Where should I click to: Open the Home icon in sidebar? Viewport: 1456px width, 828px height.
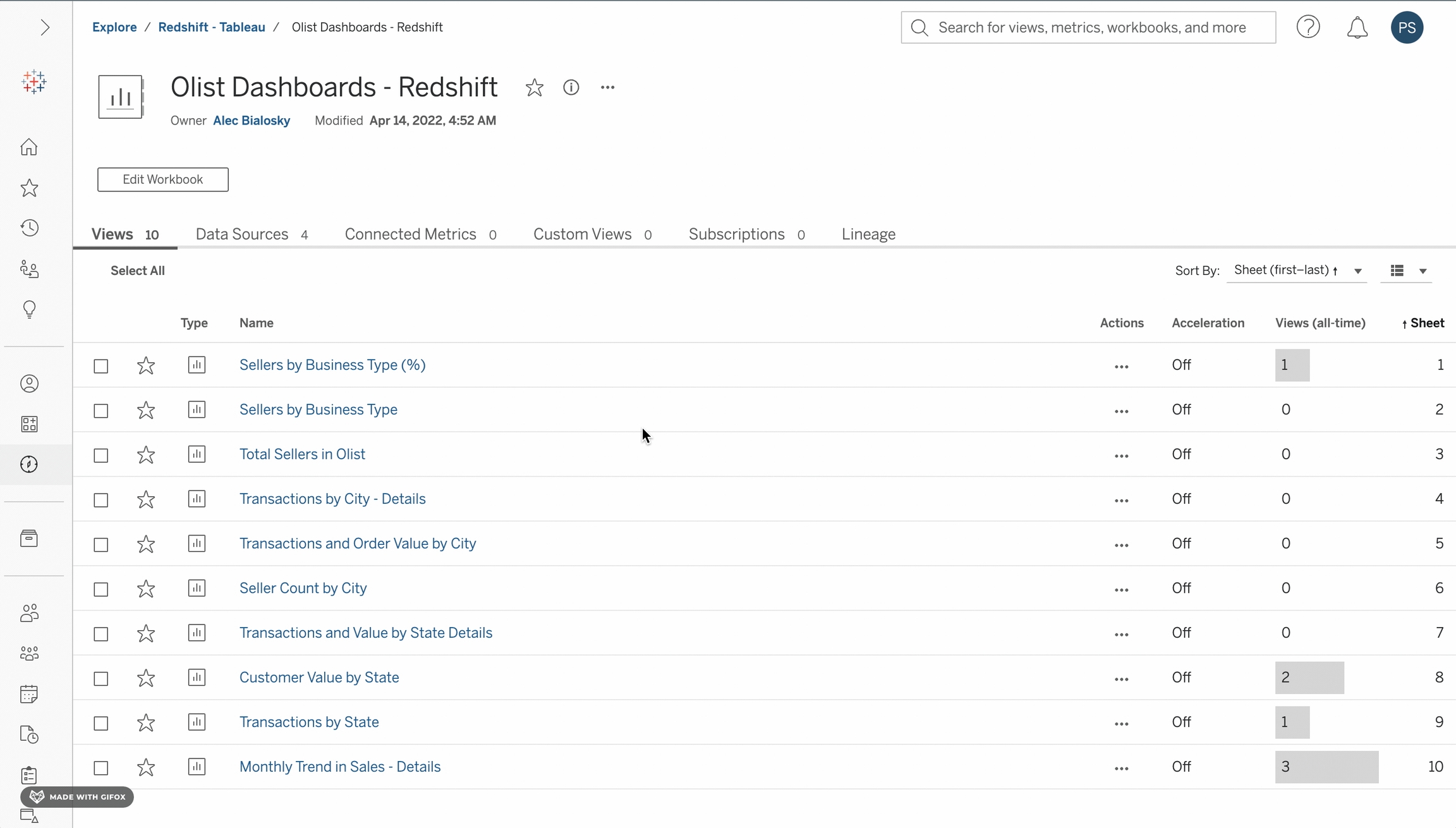click(29, 147)
